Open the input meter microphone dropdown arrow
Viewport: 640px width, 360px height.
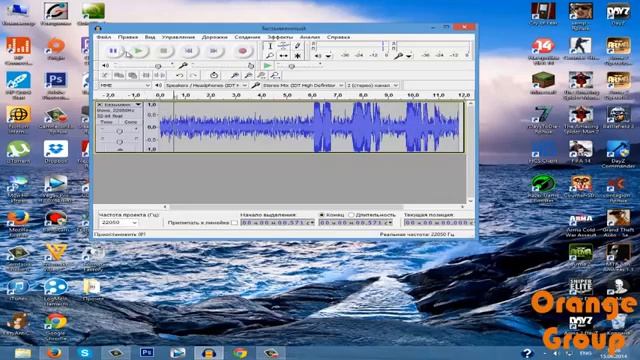click(x=409, y=56)
